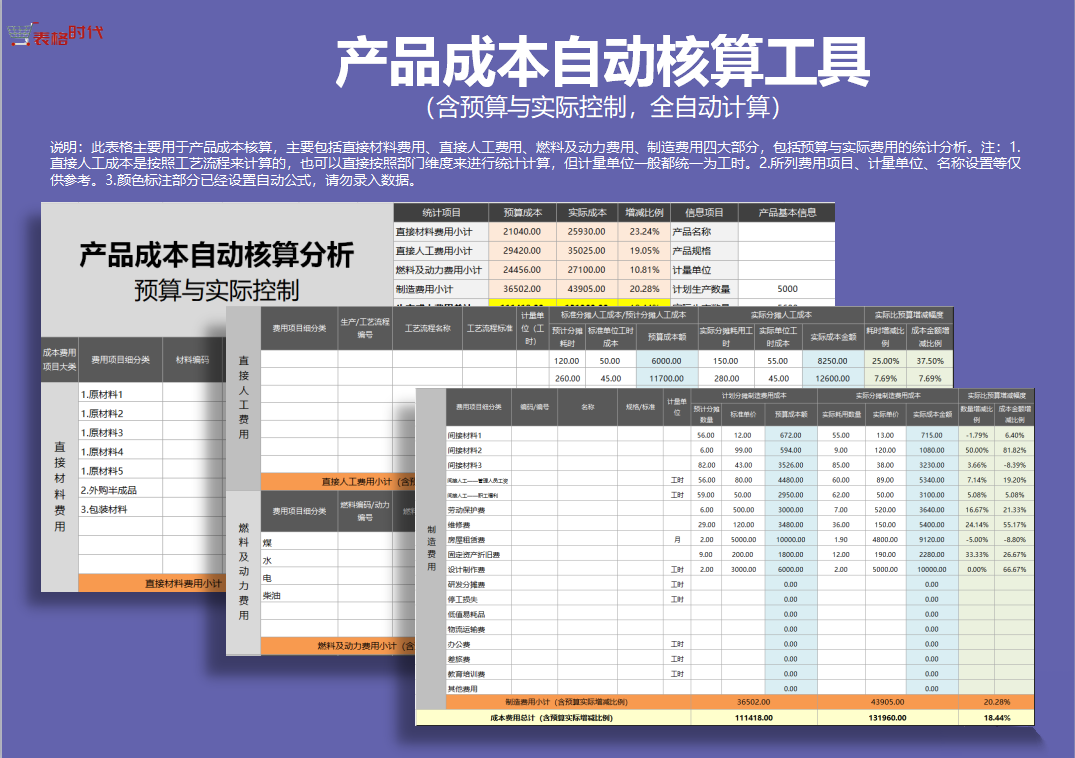Viewport: 1075px width, 758px height.
Task: Click the 计划生产数量 value 5000
Action: click(x=785, y=289)
